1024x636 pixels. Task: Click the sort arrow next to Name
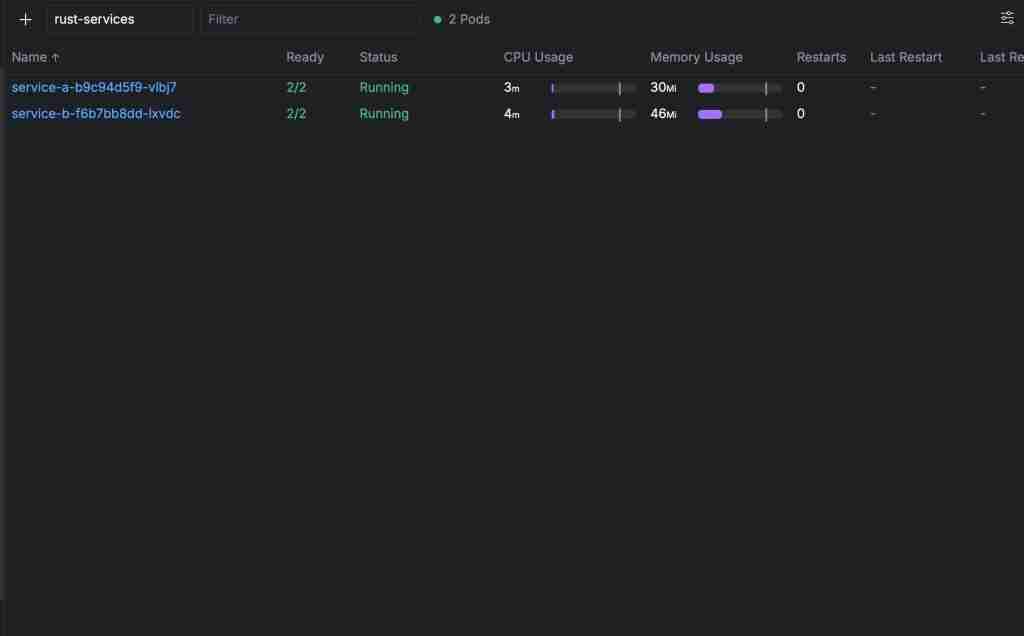(x=55, y=58)
